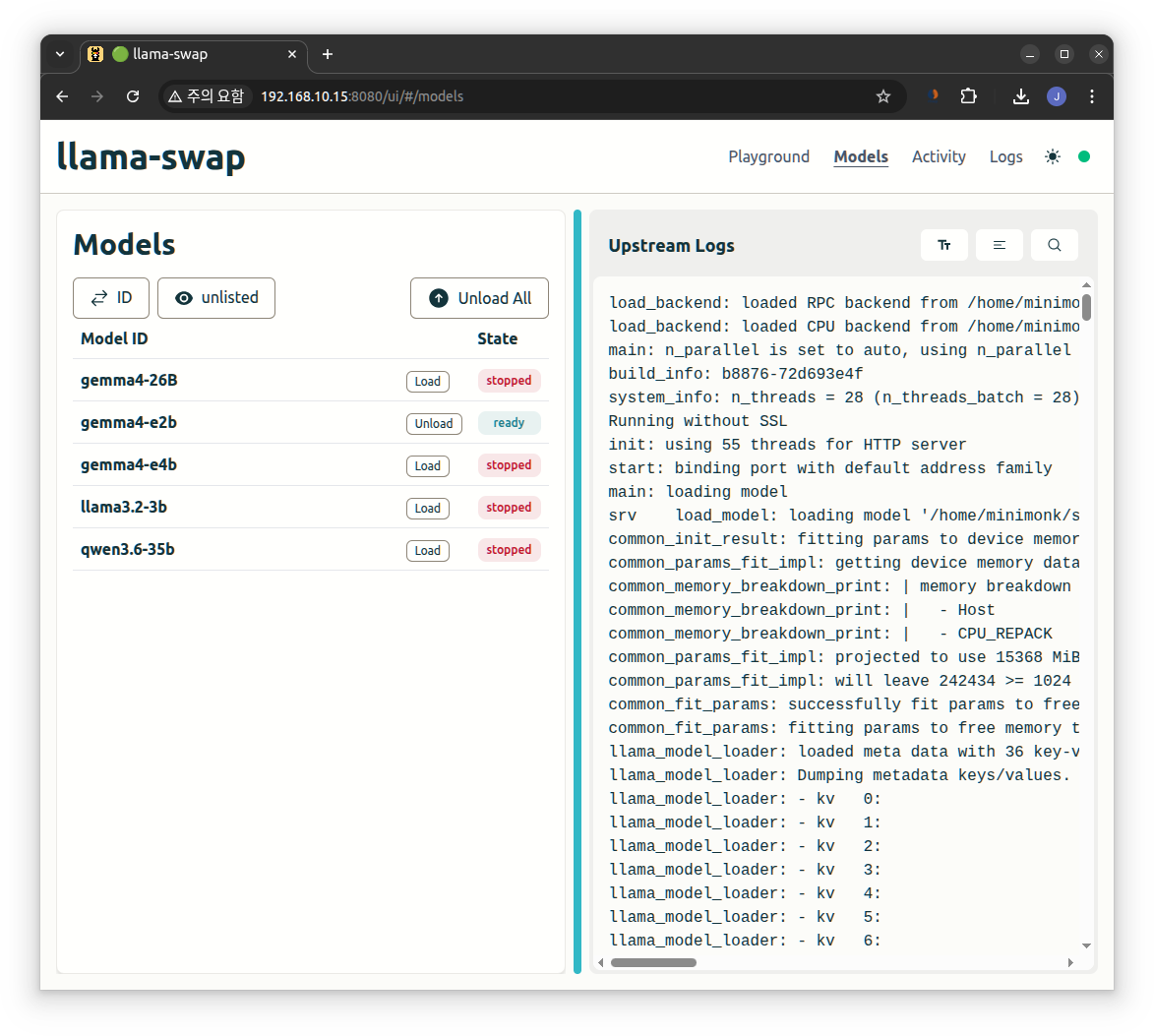Click the teal panel splitter bar

tap(577, 591)
